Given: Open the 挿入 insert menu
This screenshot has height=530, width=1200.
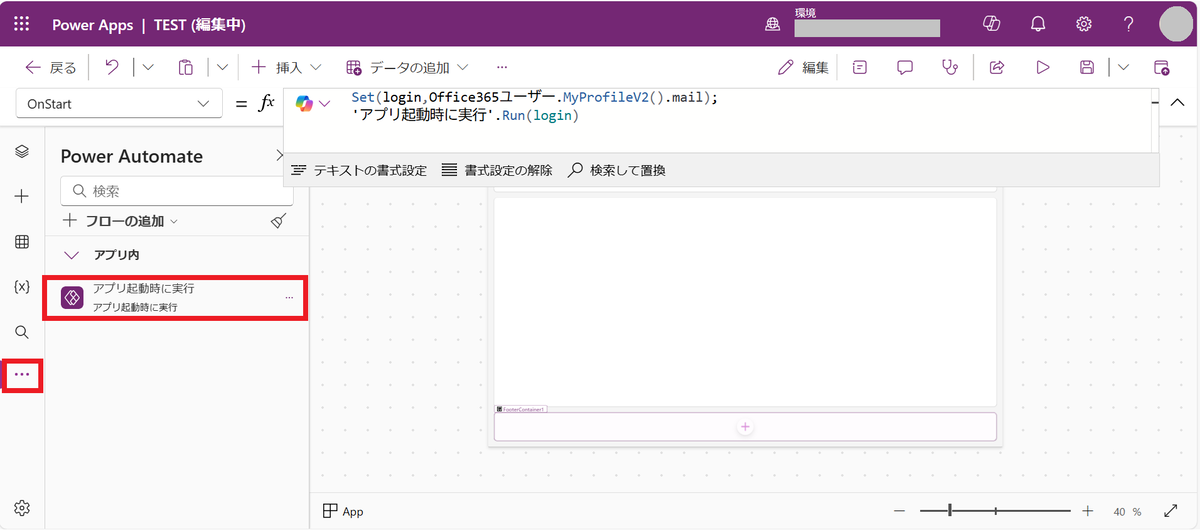Looking at the screenshot, I should (286, 67).
